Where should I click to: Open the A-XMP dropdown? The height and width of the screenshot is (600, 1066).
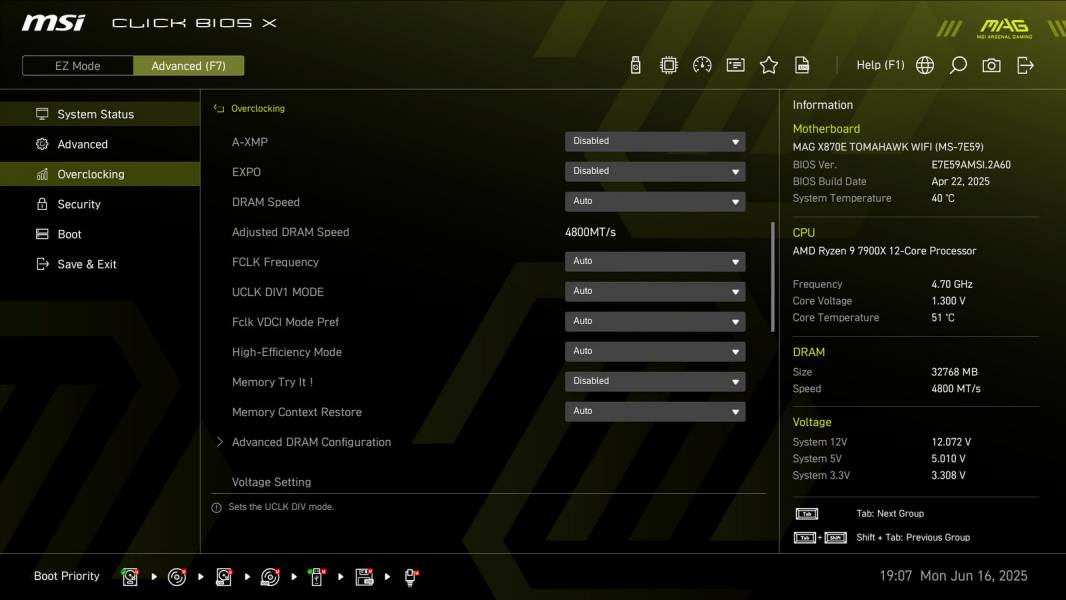pos(655,141)
